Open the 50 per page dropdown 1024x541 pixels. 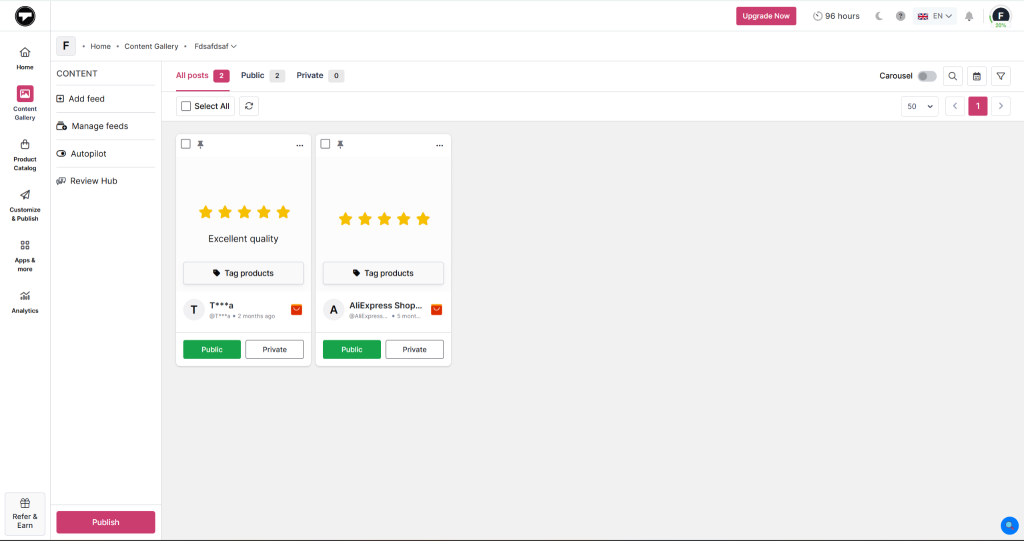coord(920,106)
